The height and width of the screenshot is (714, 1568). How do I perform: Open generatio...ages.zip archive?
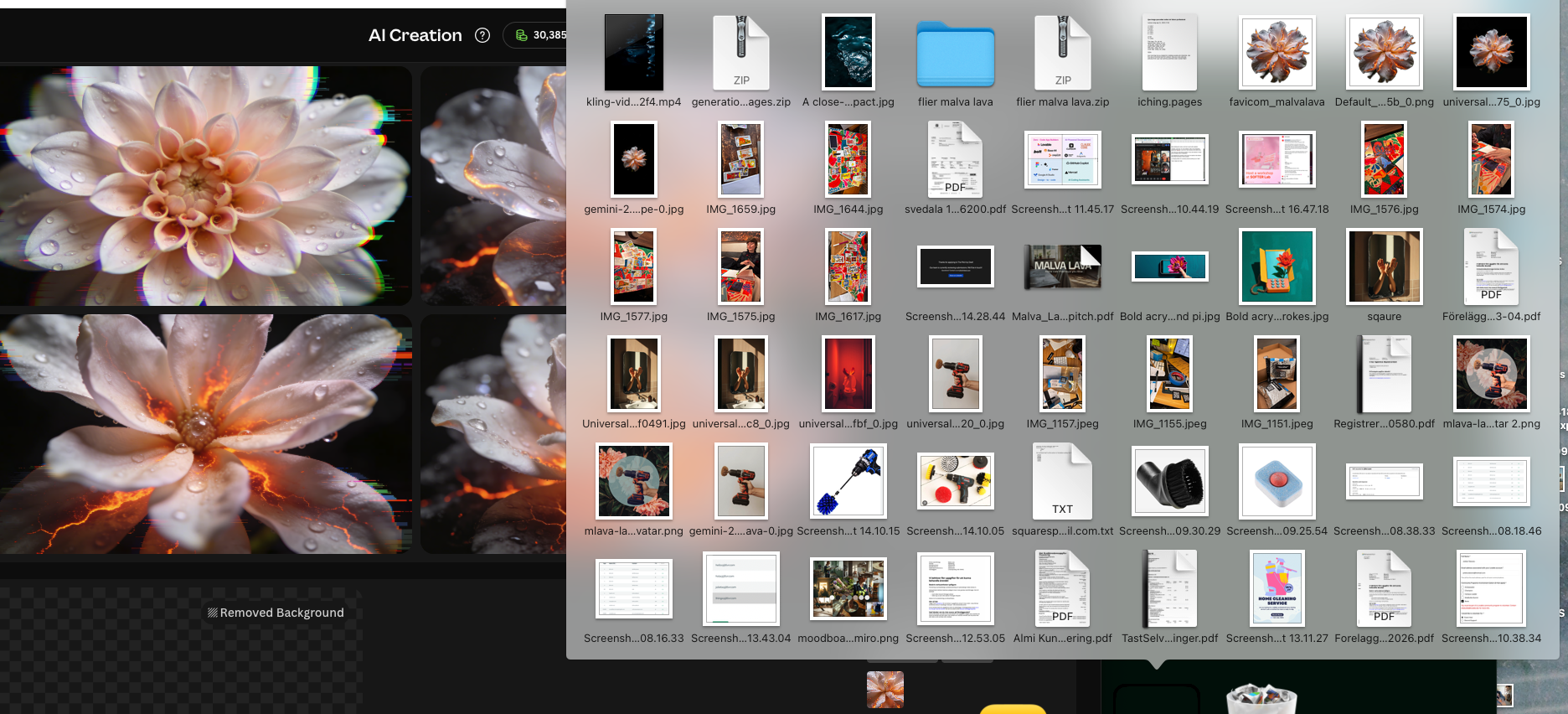click(741, 52)
